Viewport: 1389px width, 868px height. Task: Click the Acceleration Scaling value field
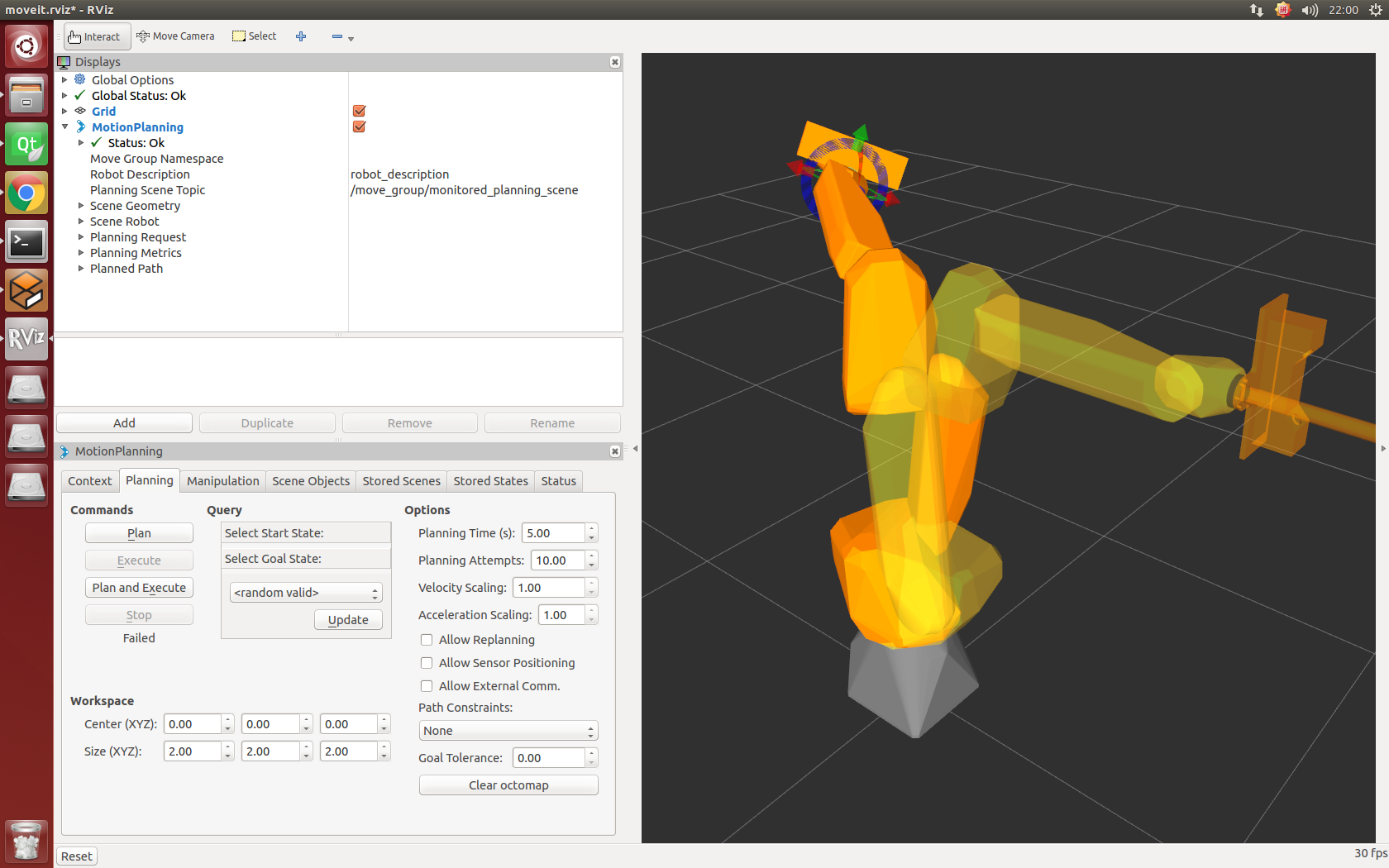coord(562,615)
